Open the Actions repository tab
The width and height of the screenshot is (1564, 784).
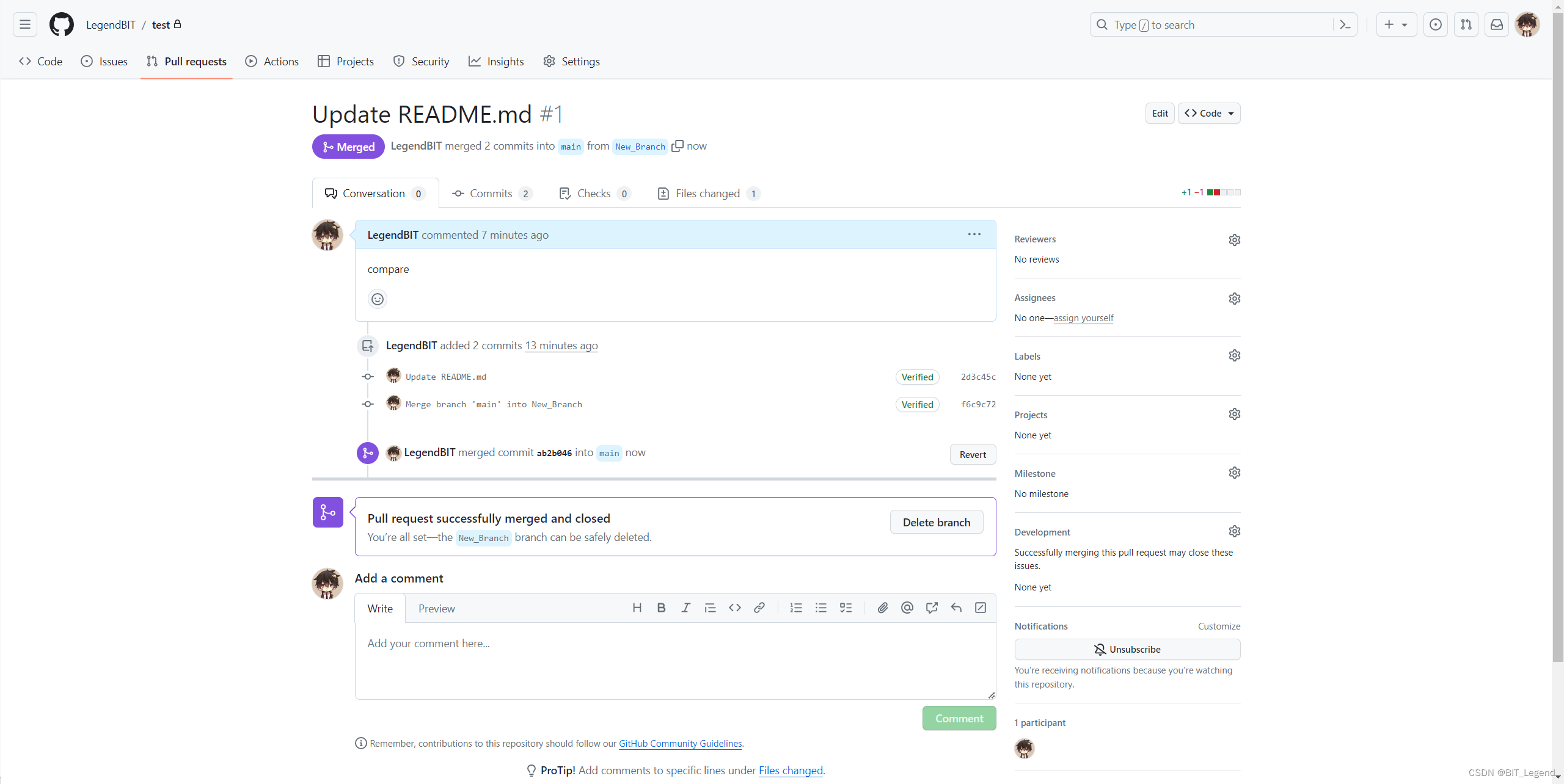(x=272, y=61)
